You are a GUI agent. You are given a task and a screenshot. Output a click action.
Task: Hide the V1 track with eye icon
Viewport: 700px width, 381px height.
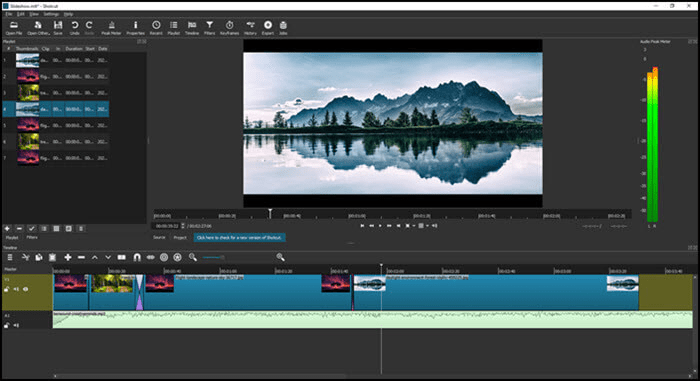tap(25, 289)
